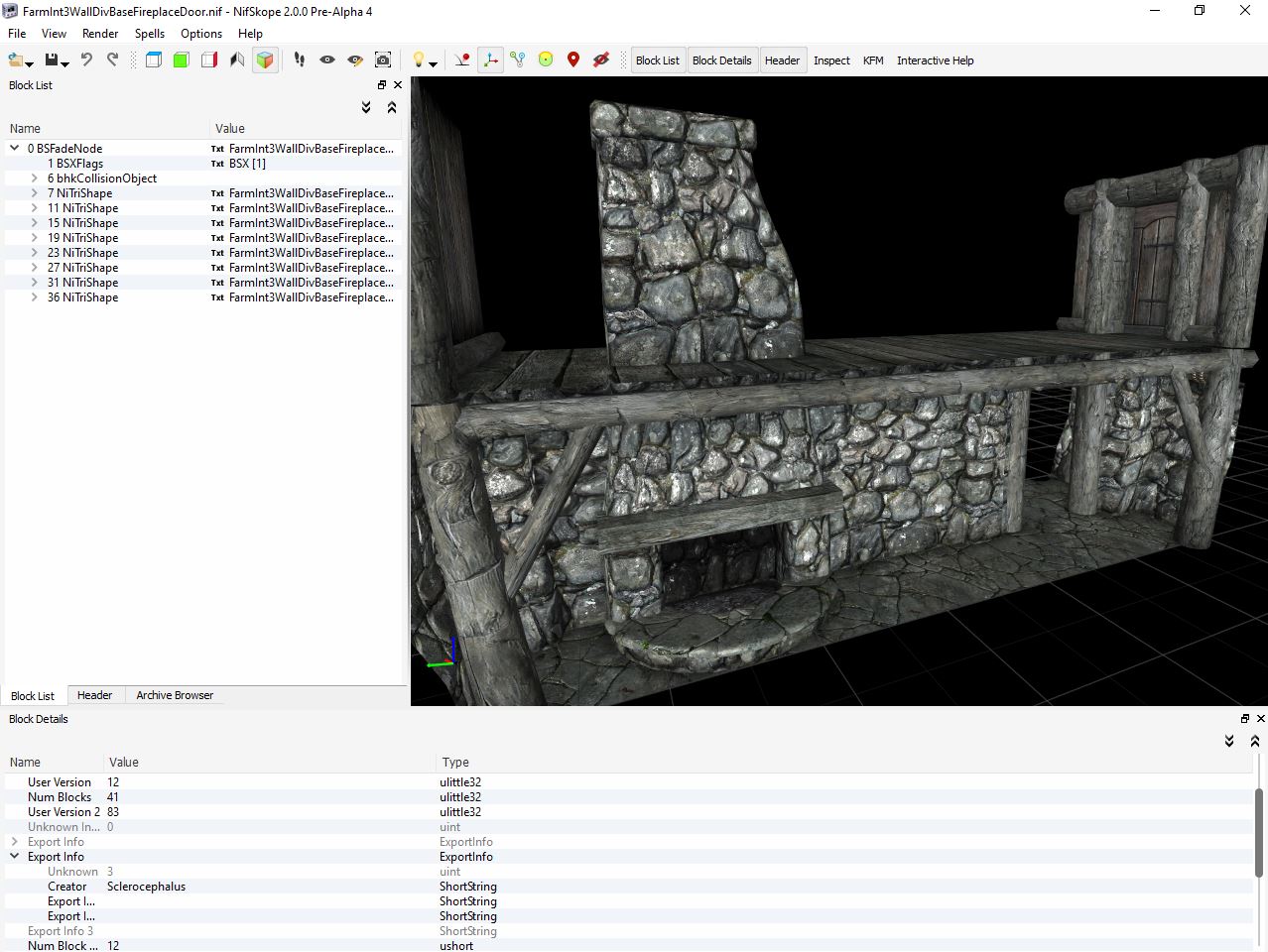Expand the 6 bhkCollisionObject node
Screen dimensions: 1268x952
pos(35,178)
